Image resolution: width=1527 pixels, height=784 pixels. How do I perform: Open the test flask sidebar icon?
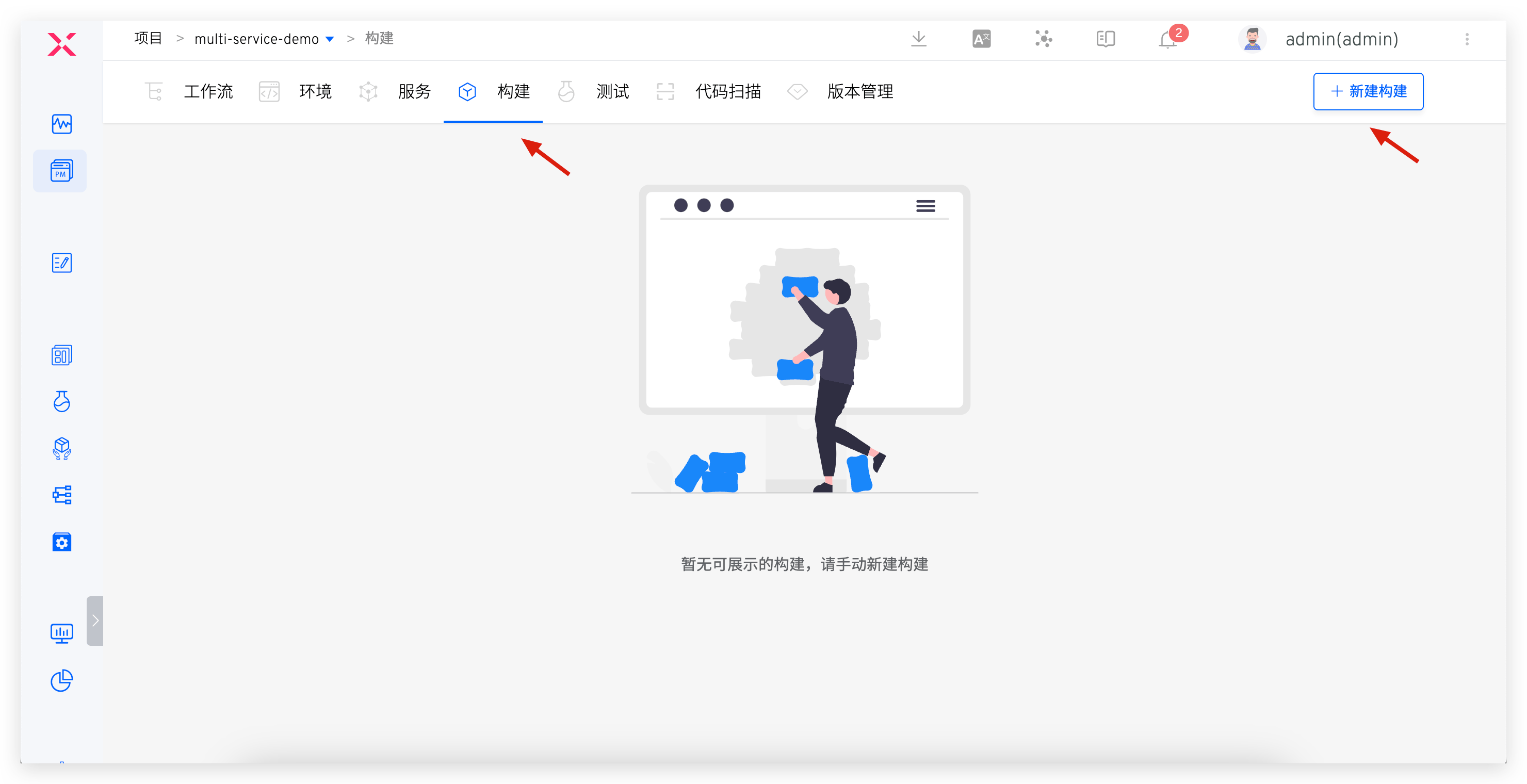point(62,401)
